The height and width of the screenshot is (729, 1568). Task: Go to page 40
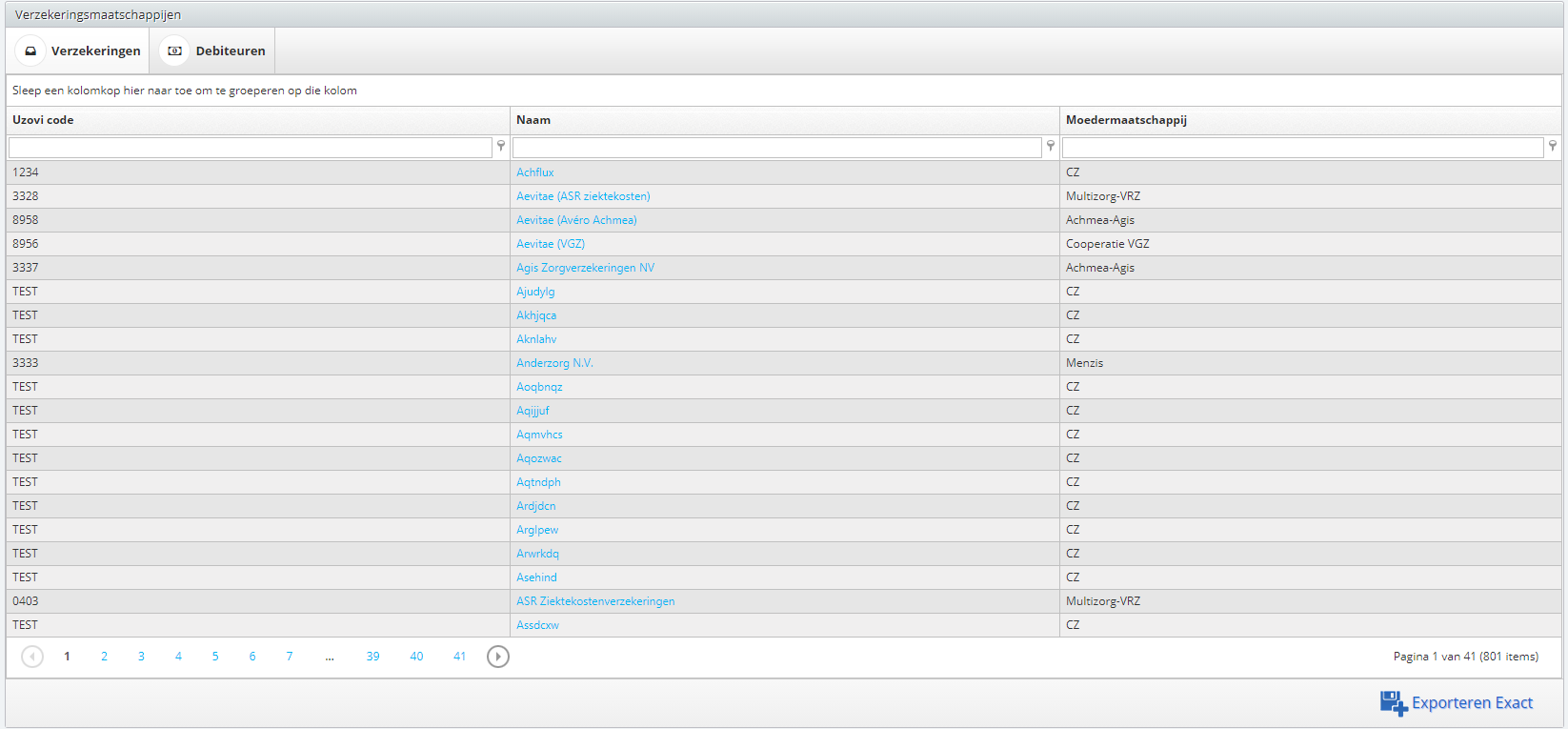pyautogui.click(x=416, y=657)
